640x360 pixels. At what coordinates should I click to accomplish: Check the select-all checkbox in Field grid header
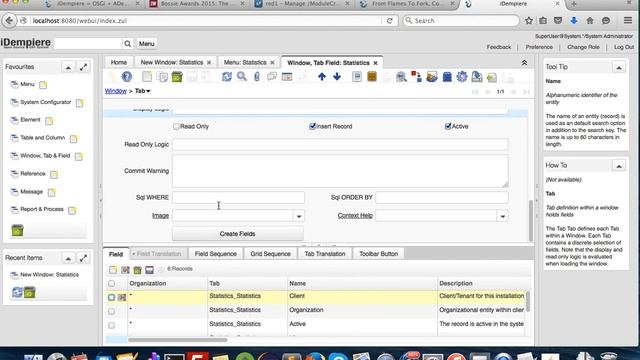click(x=111, y=283)
